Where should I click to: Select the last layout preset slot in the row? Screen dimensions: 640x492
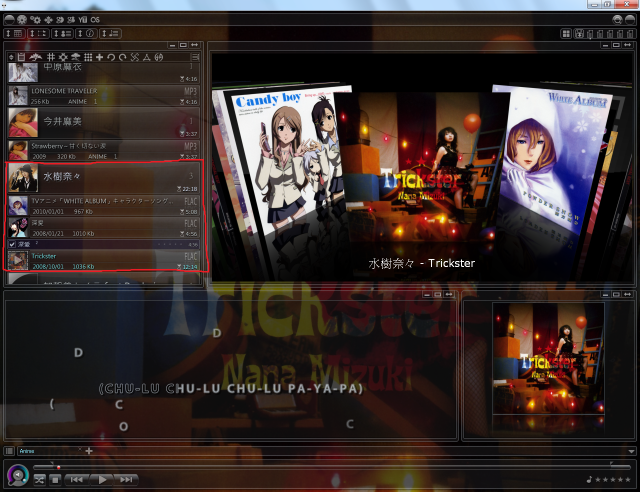coord(631,34)
